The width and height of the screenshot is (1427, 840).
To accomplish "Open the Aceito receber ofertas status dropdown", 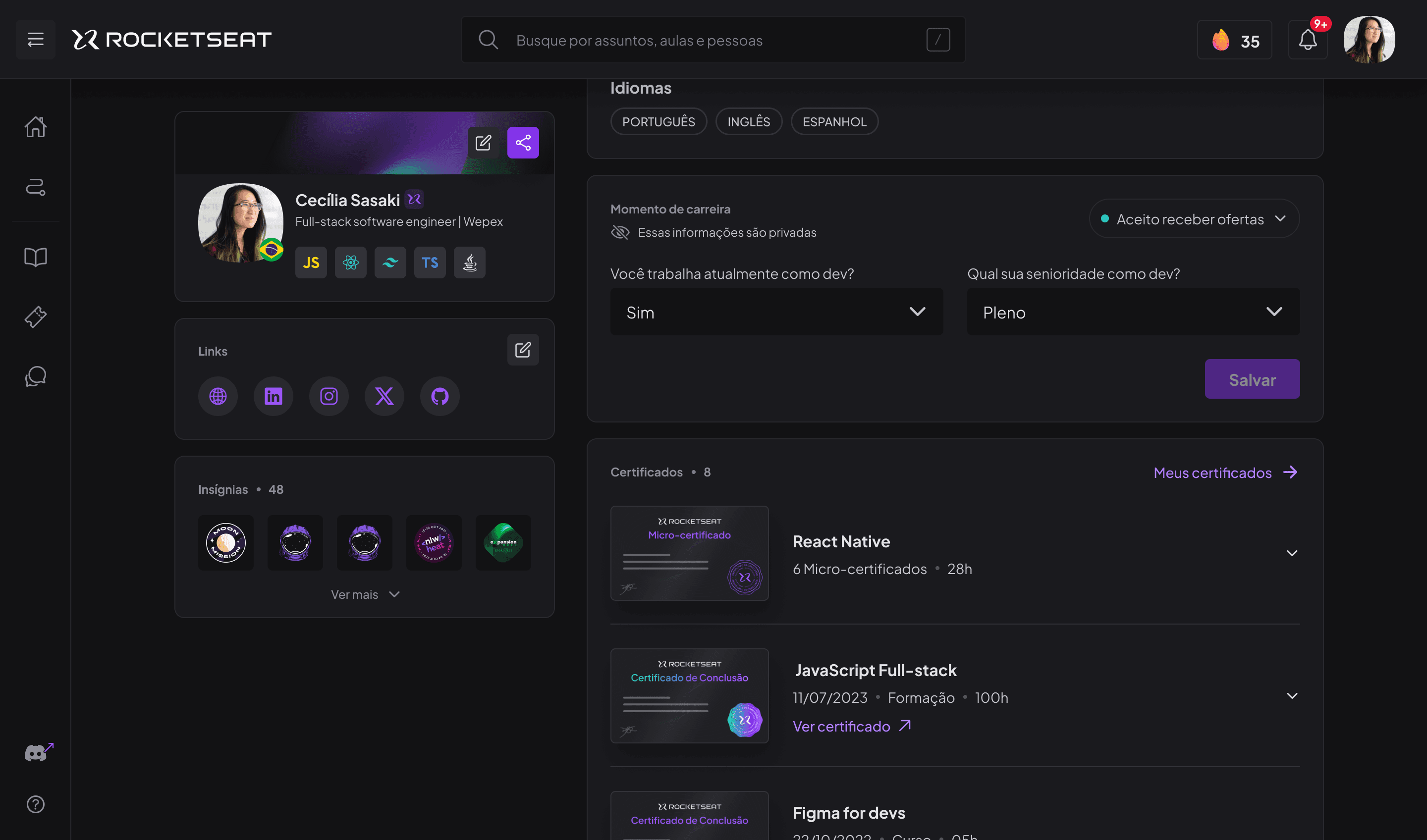I will (1194, 219).
